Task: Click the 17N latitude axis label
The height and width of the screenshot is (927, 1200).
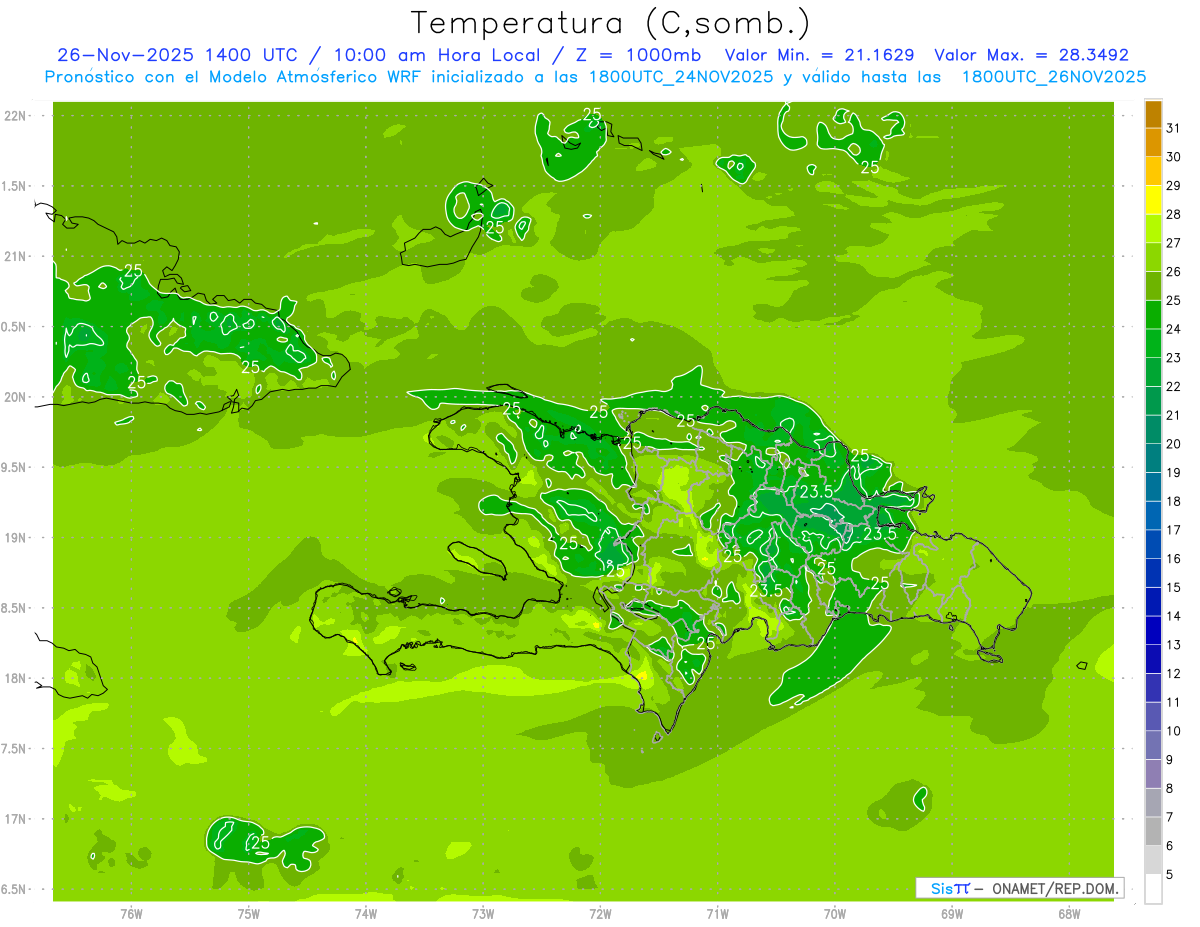Action: pos(17,819)
